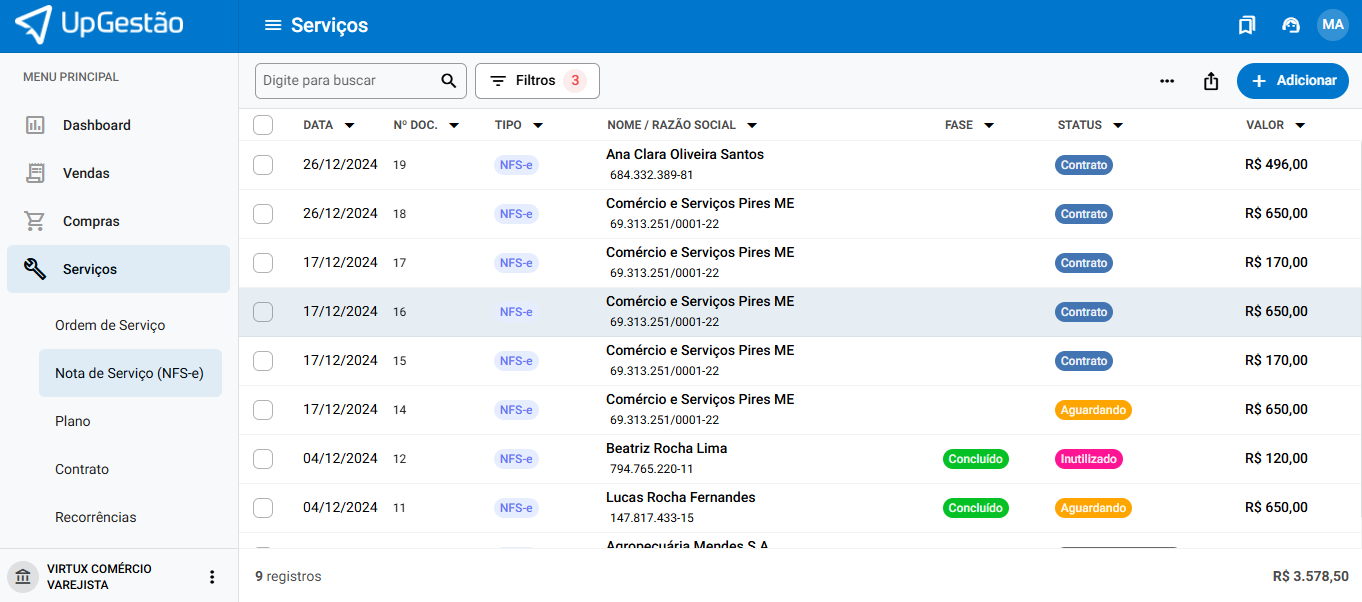Click the pink Inutilizado status badge

1088,459
